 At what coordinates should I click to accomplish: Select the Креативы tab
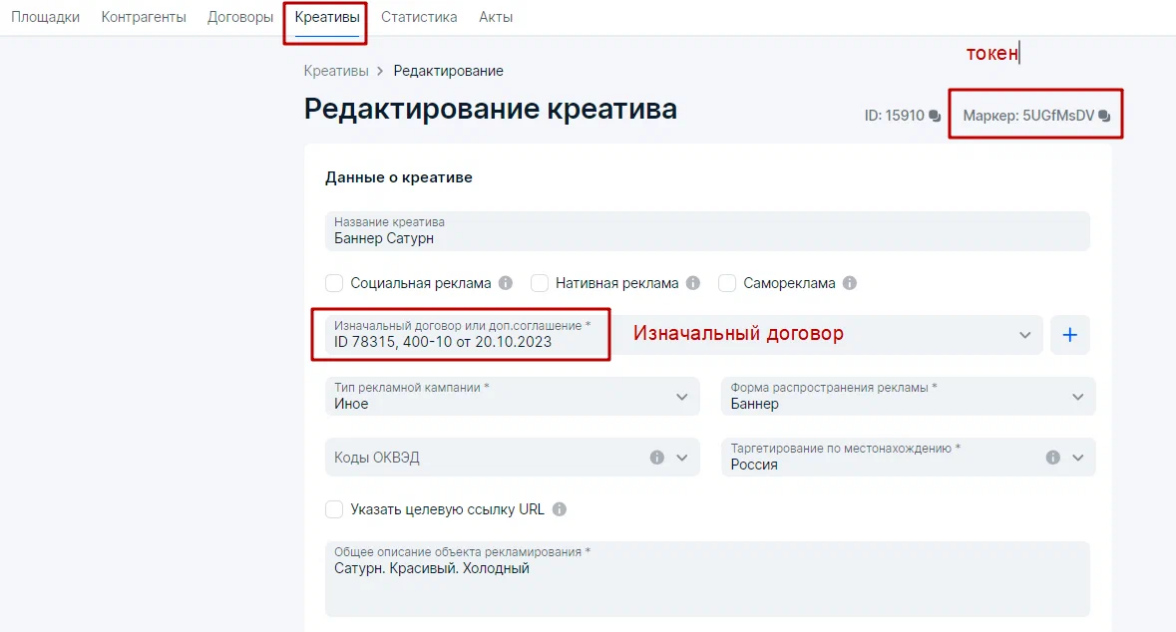point(327,17)
